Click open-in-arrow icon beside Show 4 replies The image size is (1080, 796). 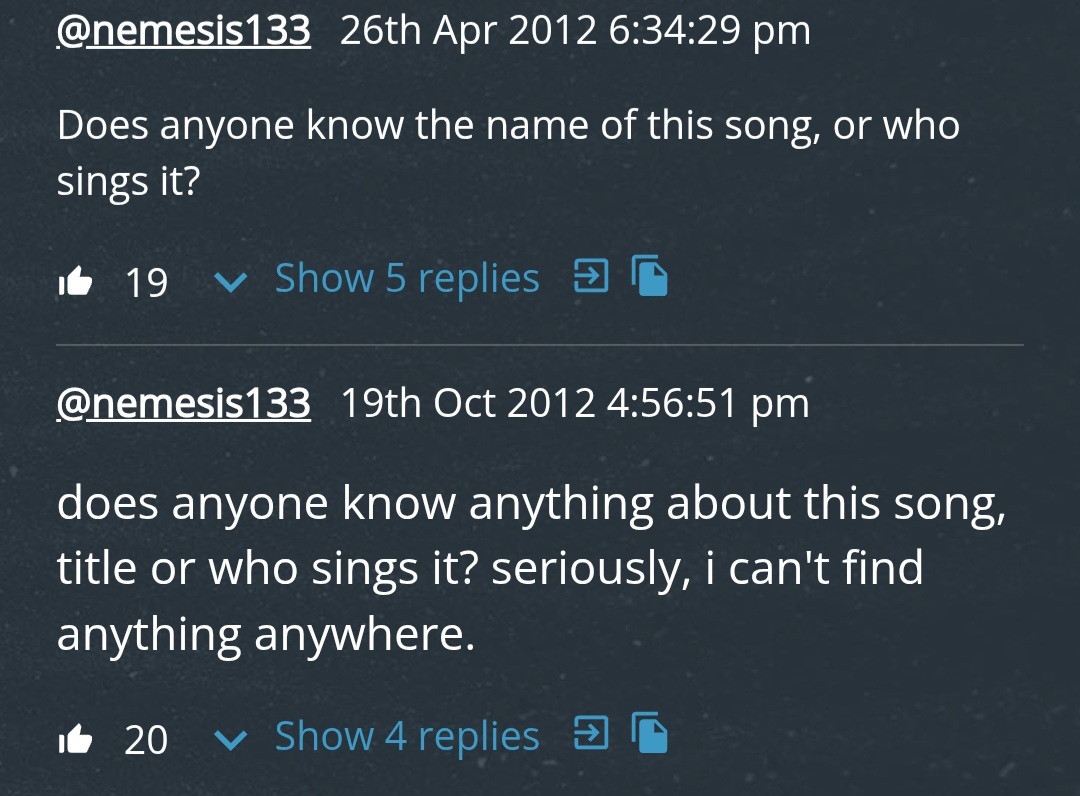[590, 734]
